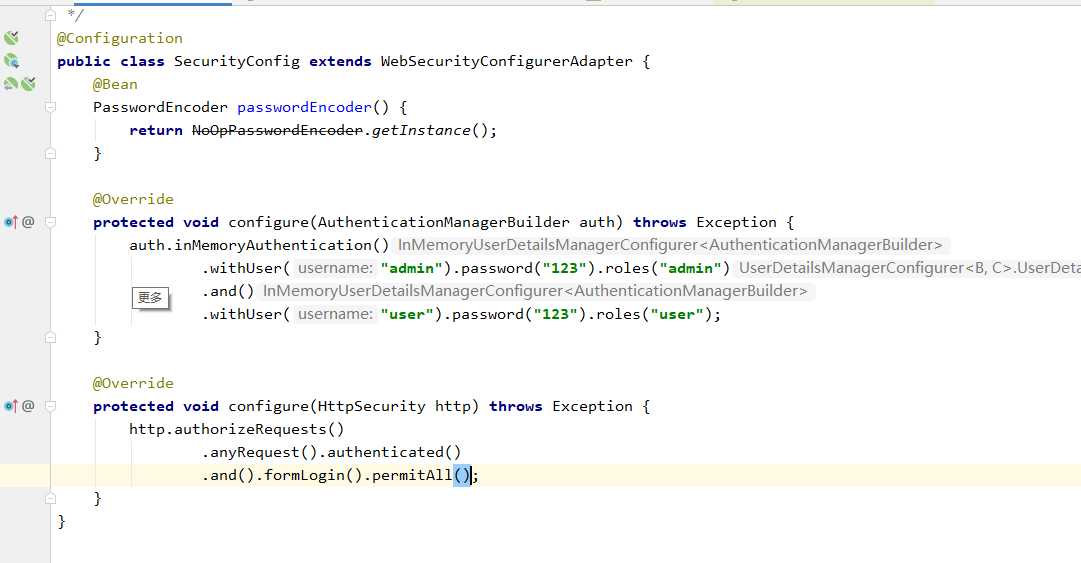Click the getInstance() call
Image resolution: width=1081 pixels, height=563 pixels.
[x=431, y=130]
